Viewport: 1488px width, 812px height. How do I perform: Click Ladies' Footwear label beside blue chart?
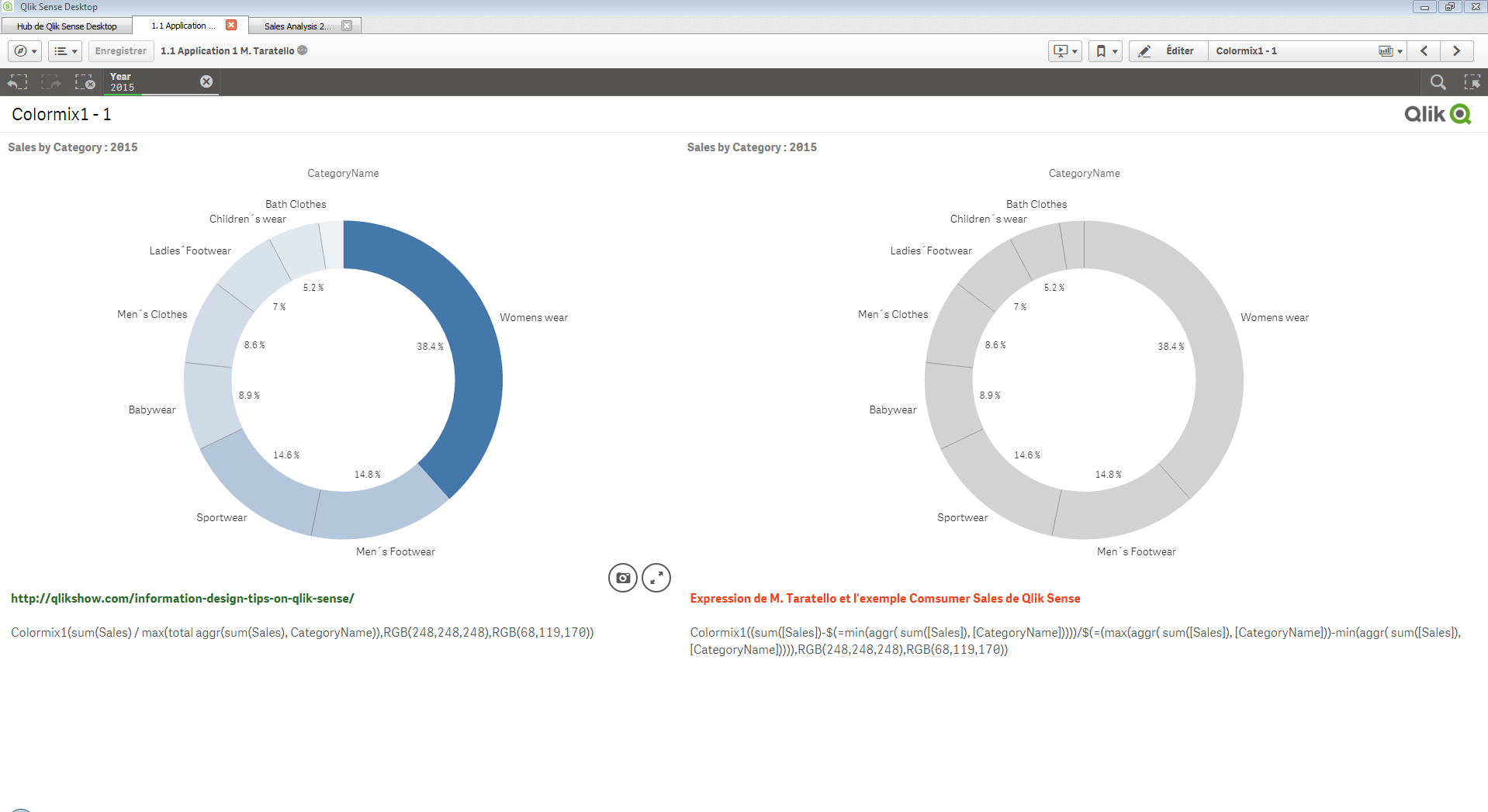(190, 251)
